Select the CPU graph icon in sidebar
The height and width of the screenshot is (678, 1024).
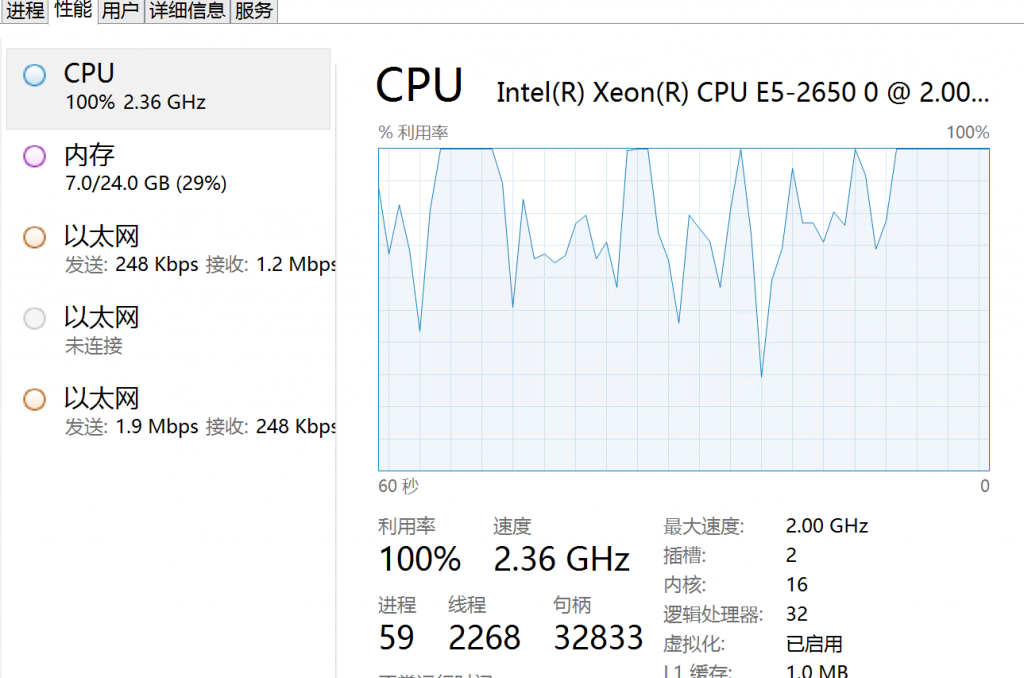(x=34, y=74)
